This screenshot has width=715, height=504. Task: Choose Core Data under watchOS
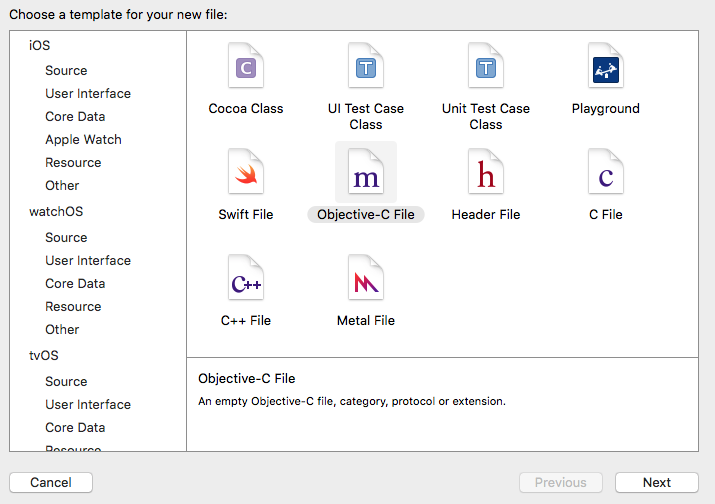coord(75,284)
